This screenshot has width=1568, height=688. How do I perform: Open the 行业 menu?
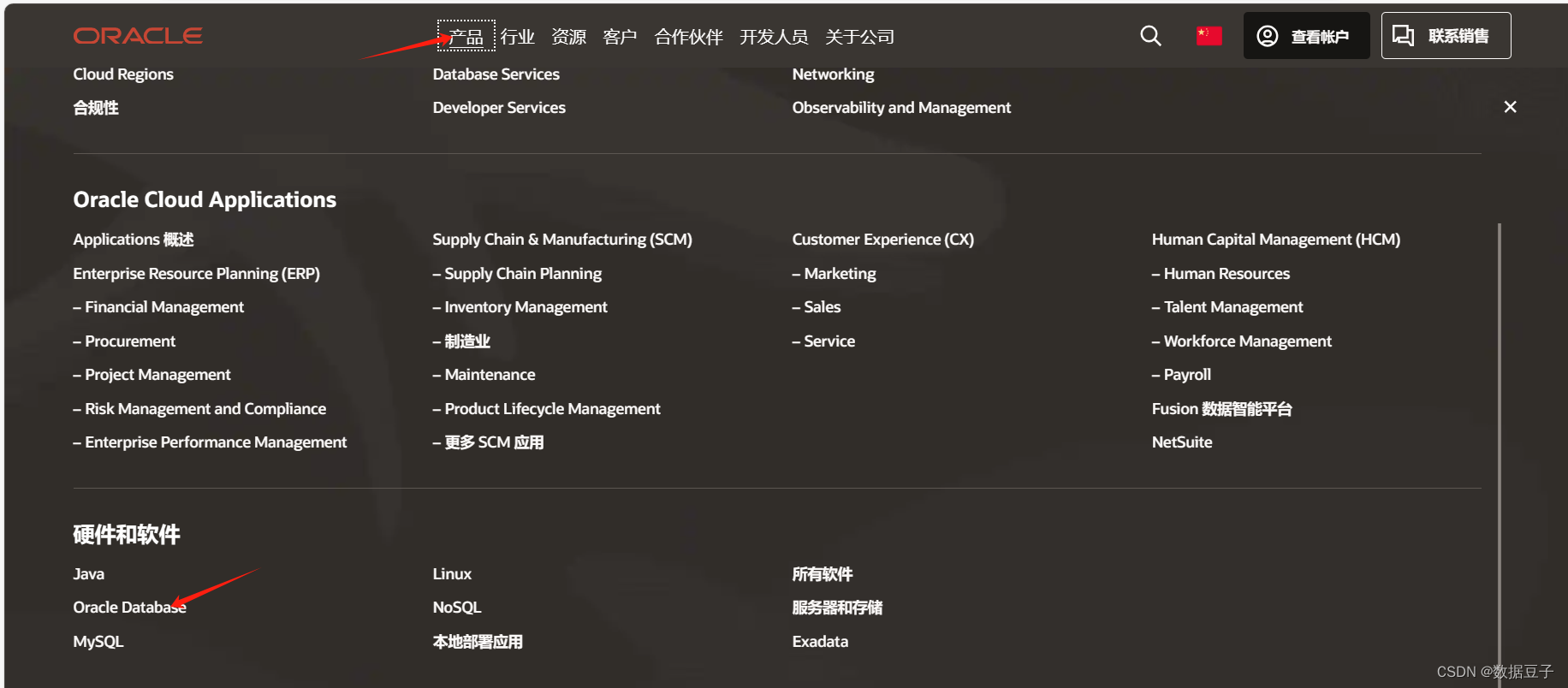518,37
